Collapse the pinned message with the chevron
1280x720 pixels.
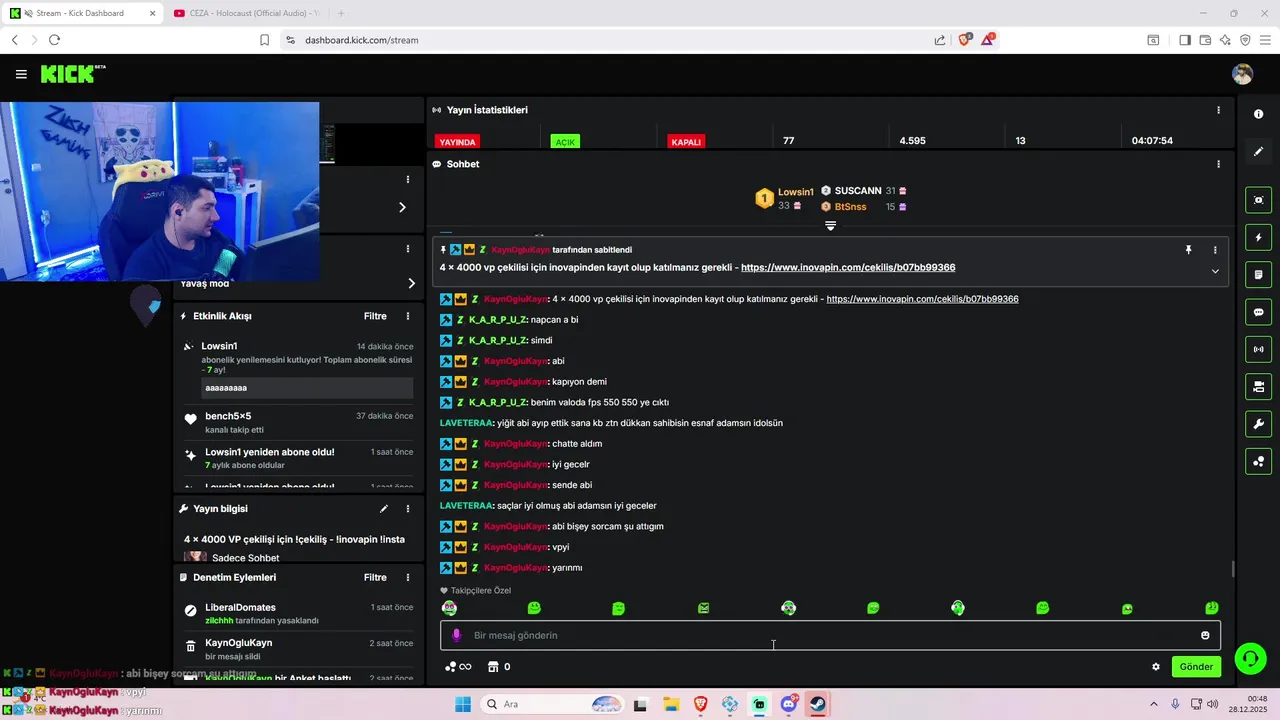[x=1215, y=271]
